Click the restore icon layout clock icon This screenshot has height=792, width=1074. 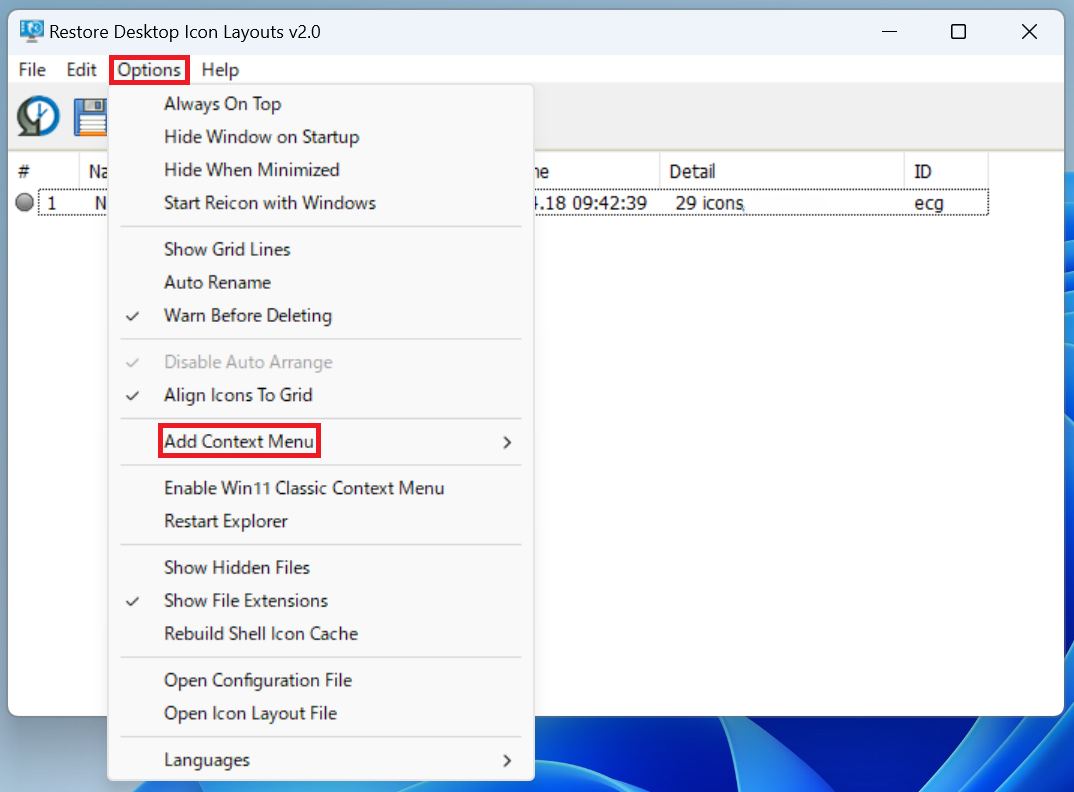click(x=38, y=116)
